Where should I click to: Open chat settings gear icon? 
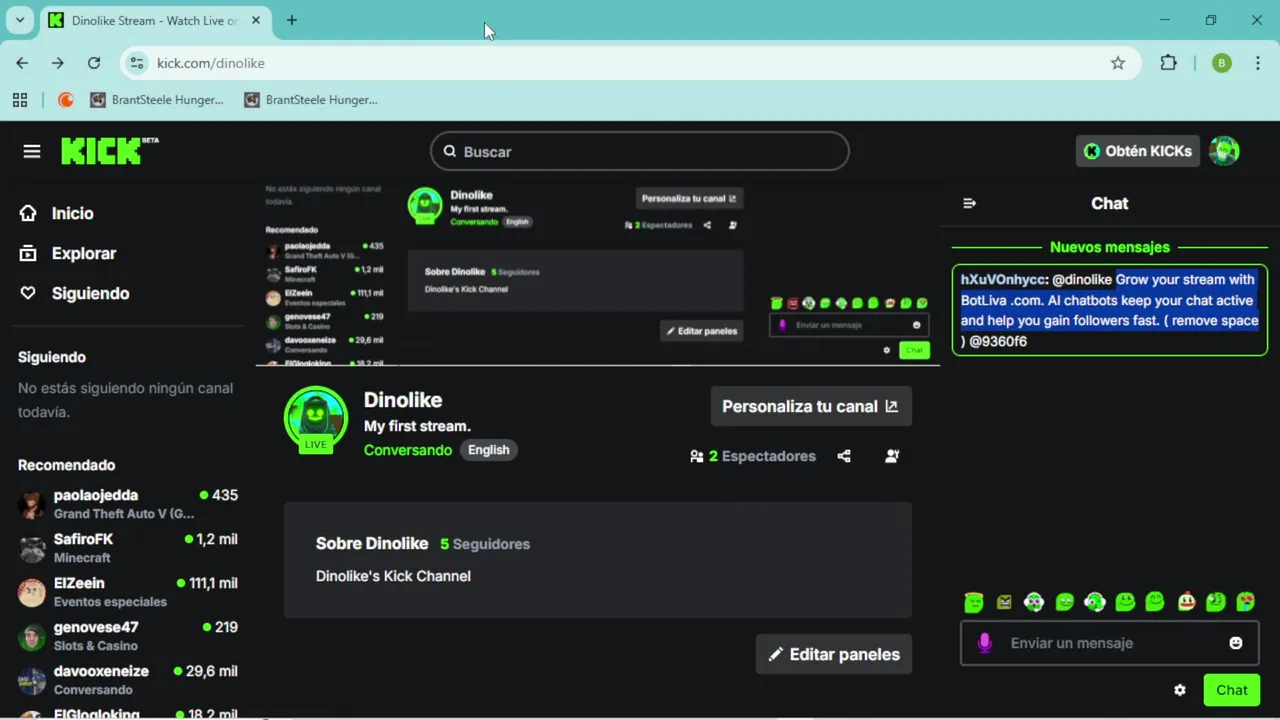[1180, 690]
